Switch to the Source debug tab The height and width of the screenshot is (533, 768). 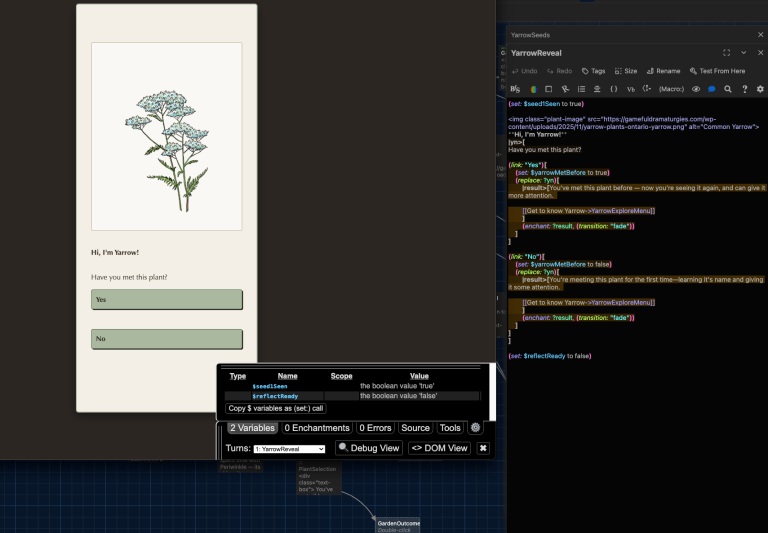(x=415, y=428)
